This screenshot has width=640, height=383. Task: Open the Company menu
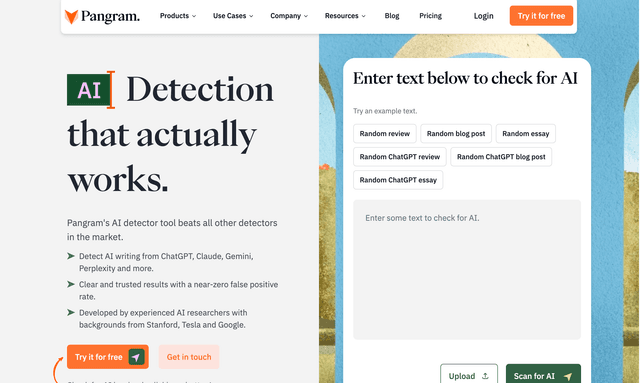click(289, 16)
